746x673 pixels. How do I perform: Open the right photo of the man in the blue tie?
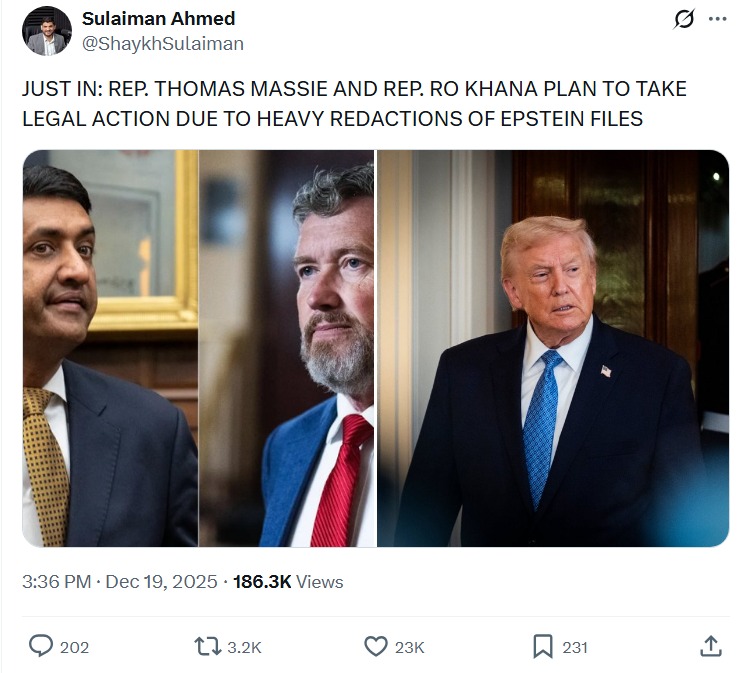(553, 348)
